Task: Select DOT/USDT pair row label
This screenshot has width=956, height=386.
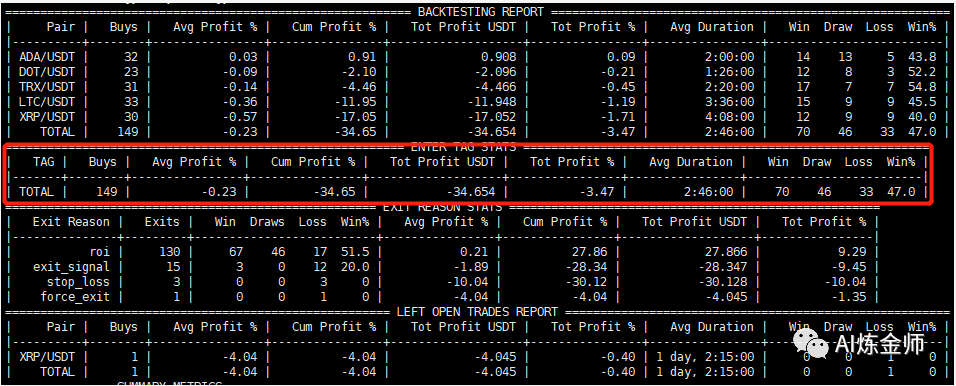Action: pos(47,71)
